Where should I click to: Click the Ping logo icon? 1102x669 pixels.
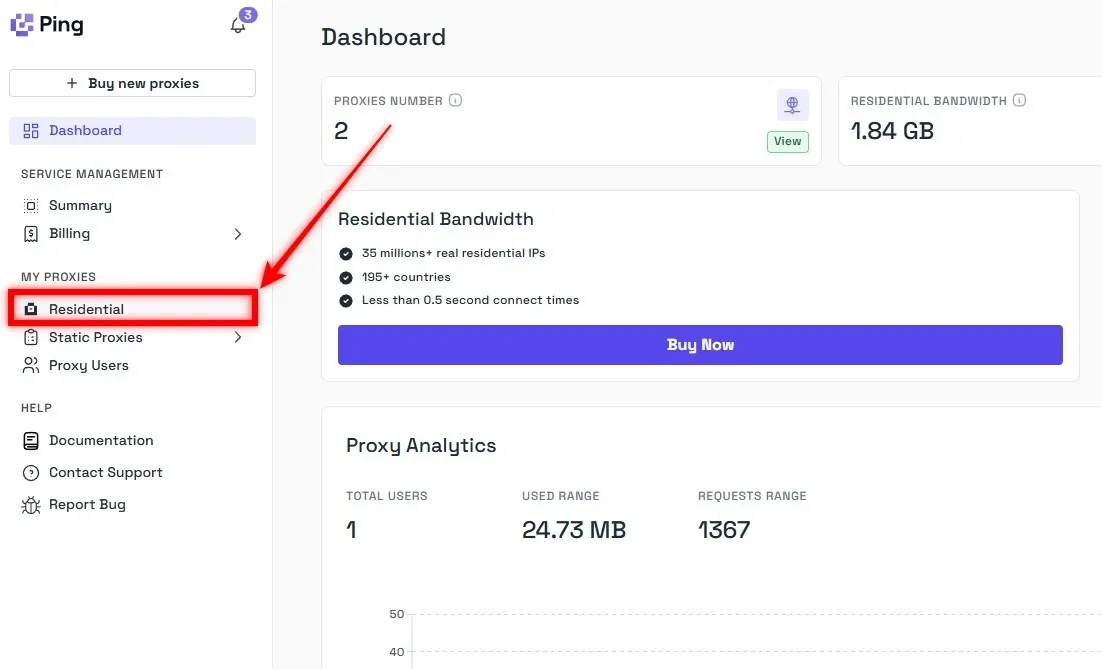22,25
